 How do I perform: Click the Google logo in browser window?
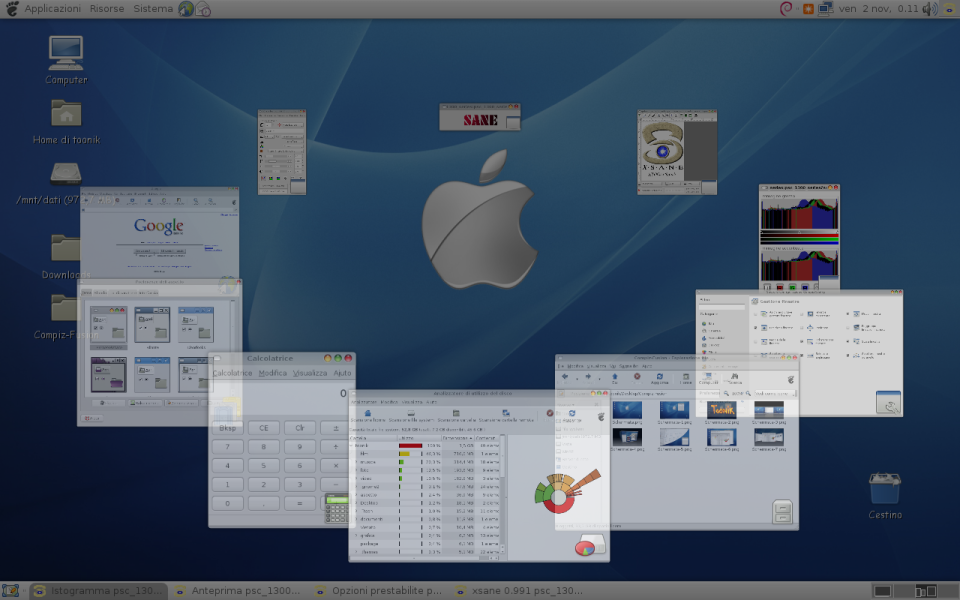click(x=159, y=226)
